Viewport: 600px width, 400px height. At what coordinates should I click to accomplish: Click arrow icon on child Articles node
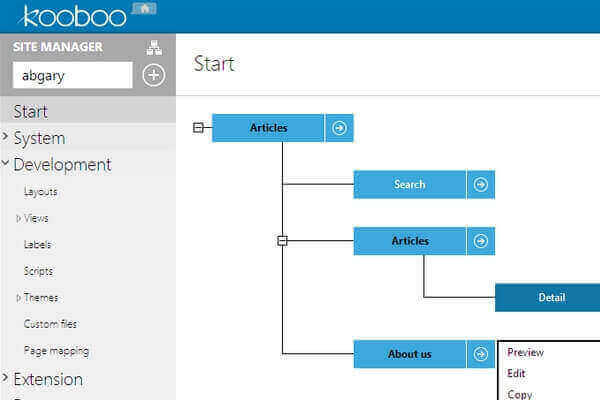click(481, 241)
